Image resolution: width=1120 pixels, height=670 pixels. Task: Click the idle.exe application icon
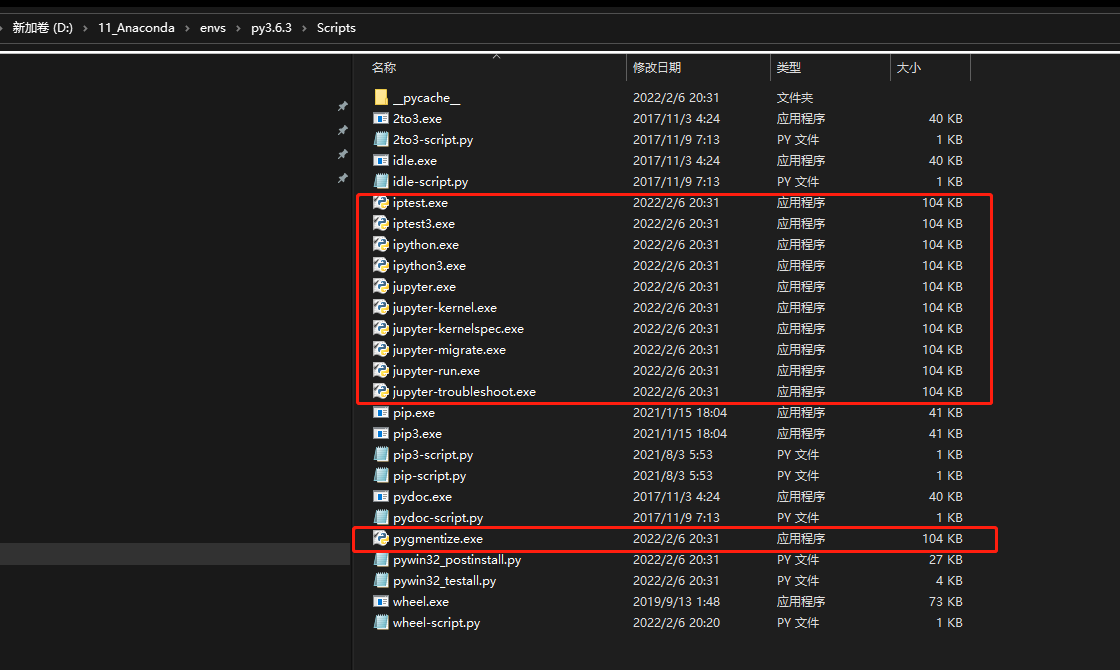pyautogui.click(x=381, y=161)
